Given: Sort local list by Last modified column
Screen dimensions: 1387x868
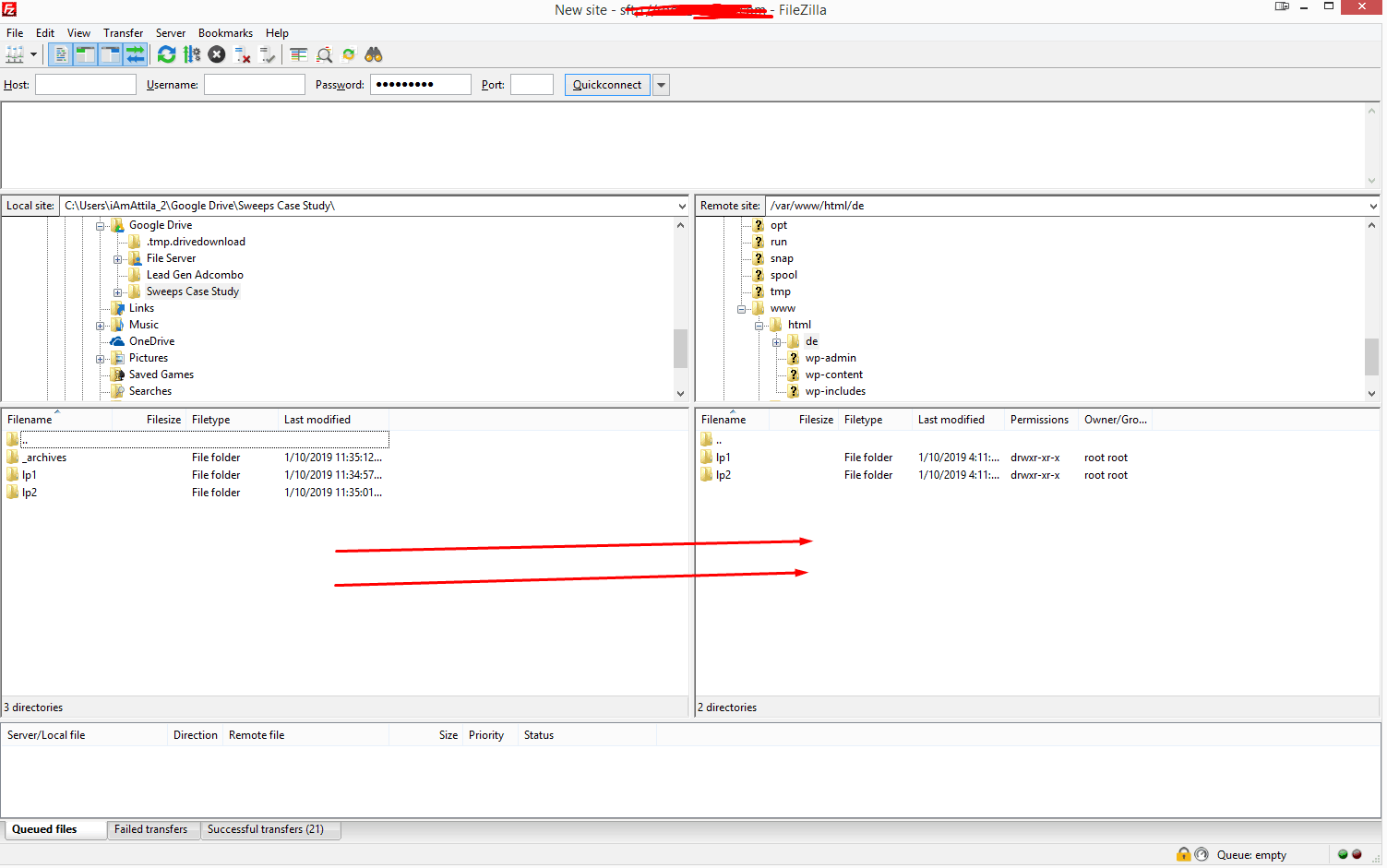Looking at the screenshot, I should (x=333, y=420).
